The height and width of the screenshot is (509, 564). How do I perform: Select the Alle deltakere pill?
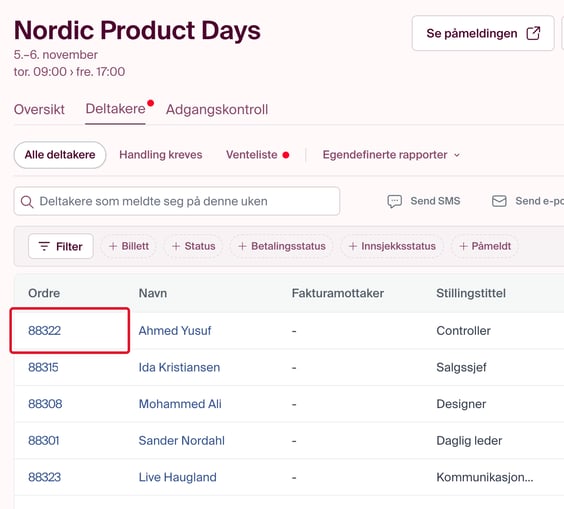[60, 155]
